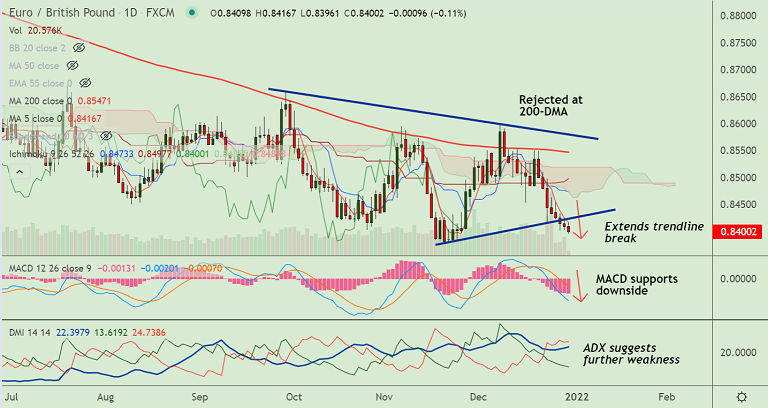This screenshot has width=768, height=408.
Task: Click 0.88000 on the price axis
Action: pyautogui.click(x=738, y=16)
